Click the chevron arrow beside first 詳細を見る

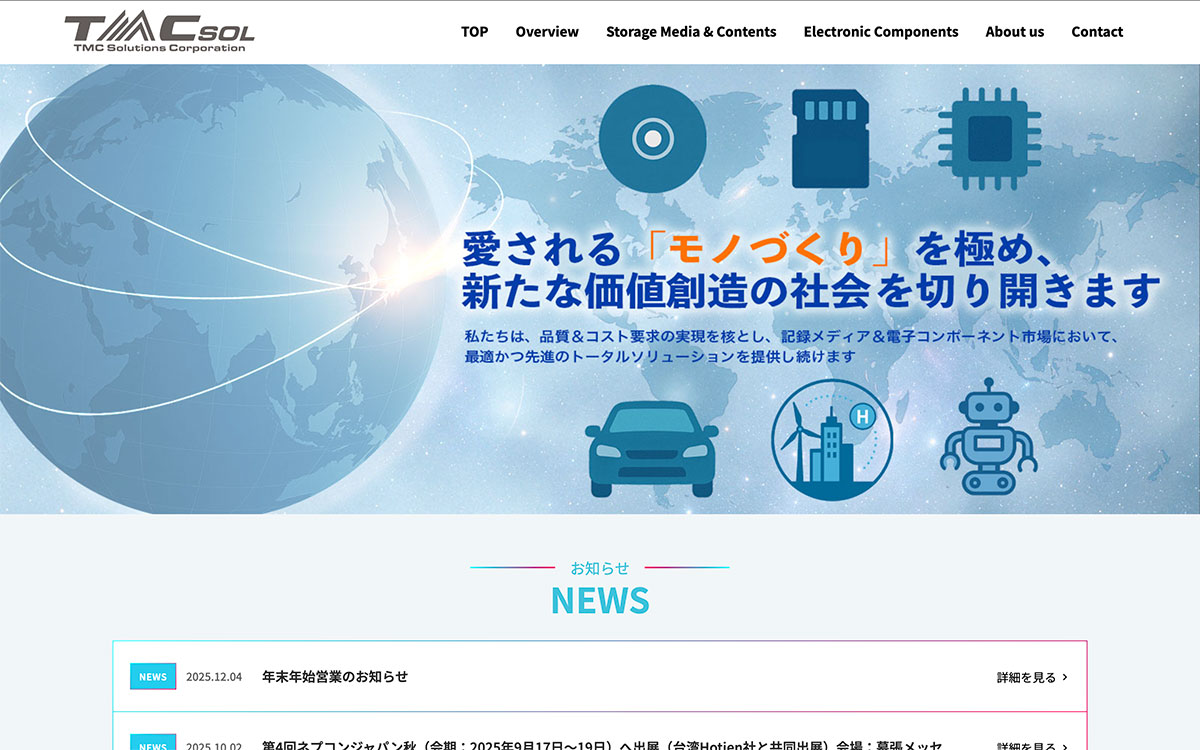tap(1065, 677)
